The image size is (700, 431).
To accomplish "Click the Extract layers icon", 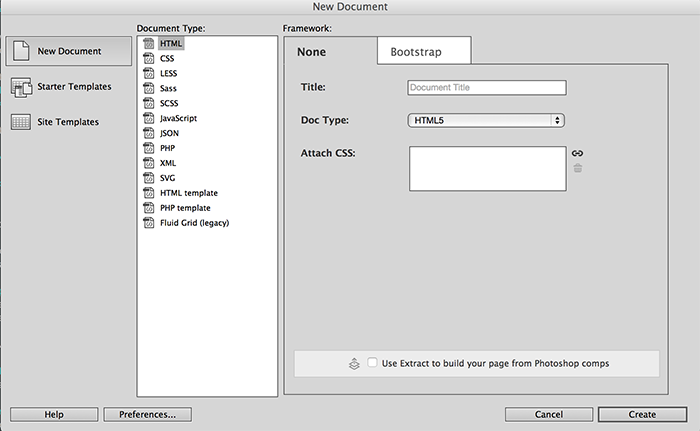I will pyautogui.click(x=354, y=363).
